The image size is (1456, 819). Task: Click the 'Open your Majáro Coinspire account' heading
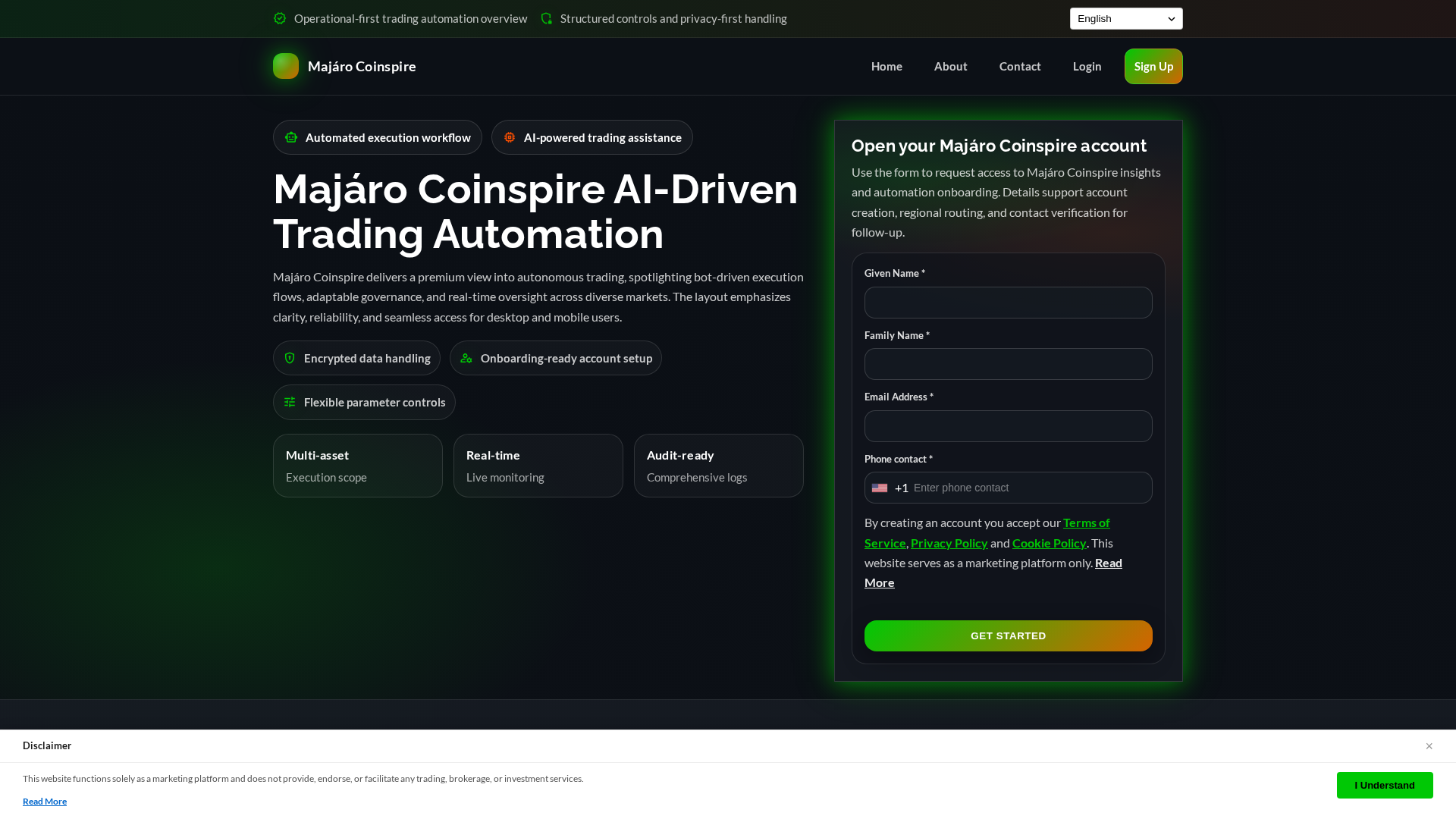[999, 146]
